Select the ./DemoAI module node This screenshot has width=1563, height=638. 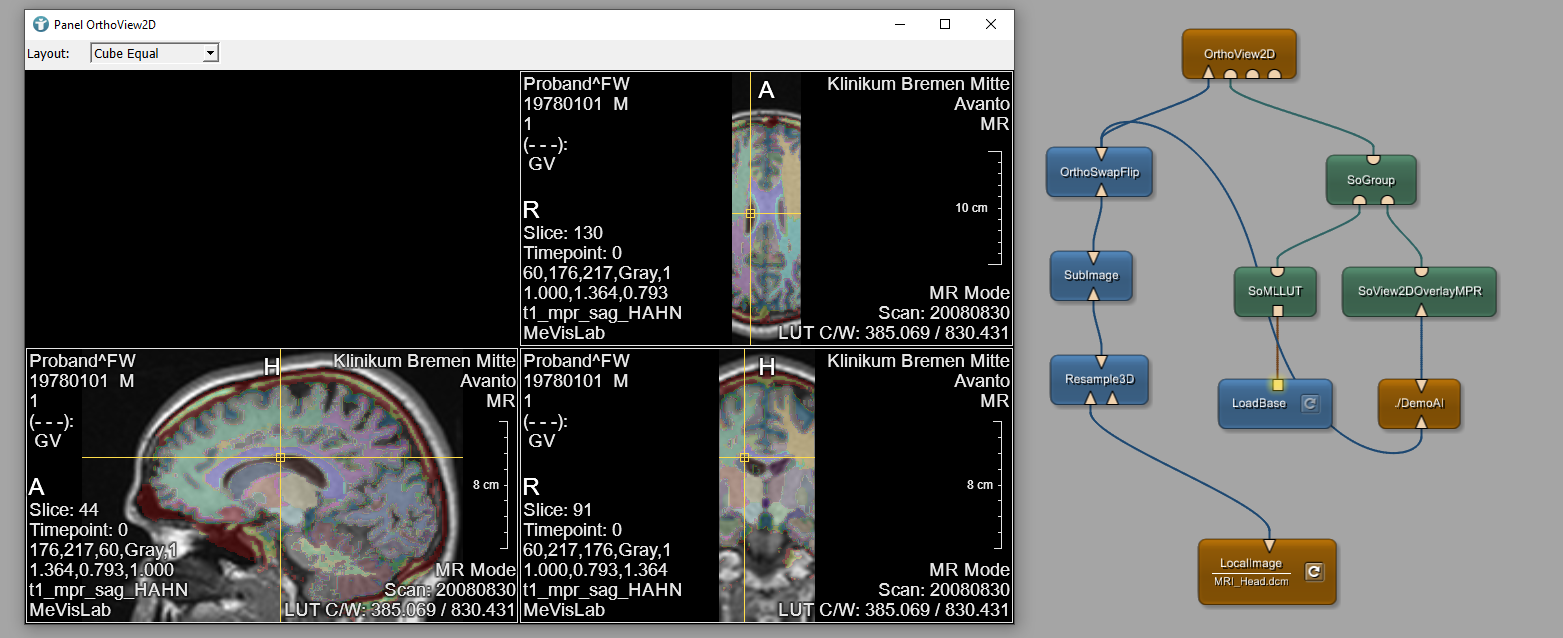pos(1418,404)
